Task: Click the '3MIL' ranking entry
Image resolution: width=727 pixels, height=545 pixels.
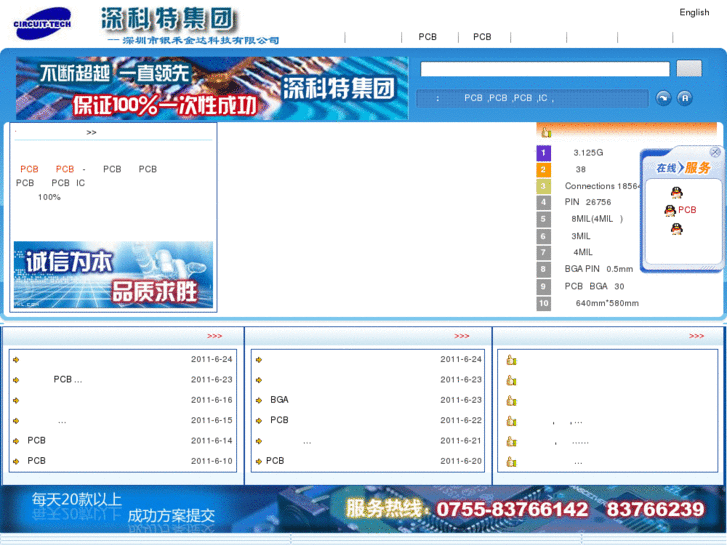Action: click(x=580, y=236)
